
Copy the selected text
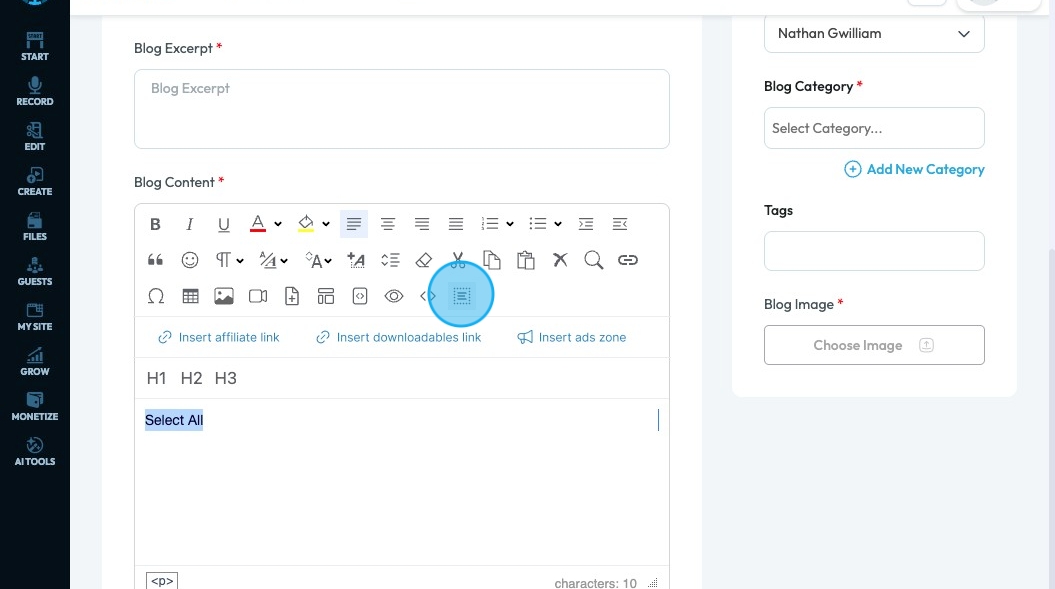[492, 260]
